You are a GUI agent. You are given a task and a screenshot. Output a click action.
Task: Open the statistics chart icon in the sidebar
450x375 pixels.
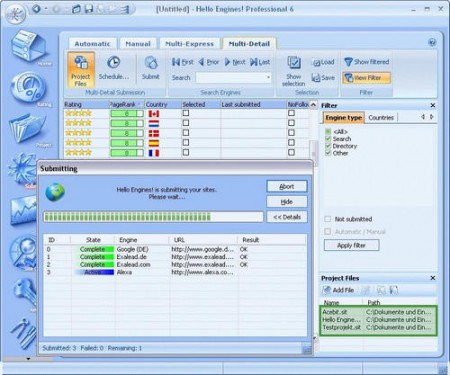(23, 211)
